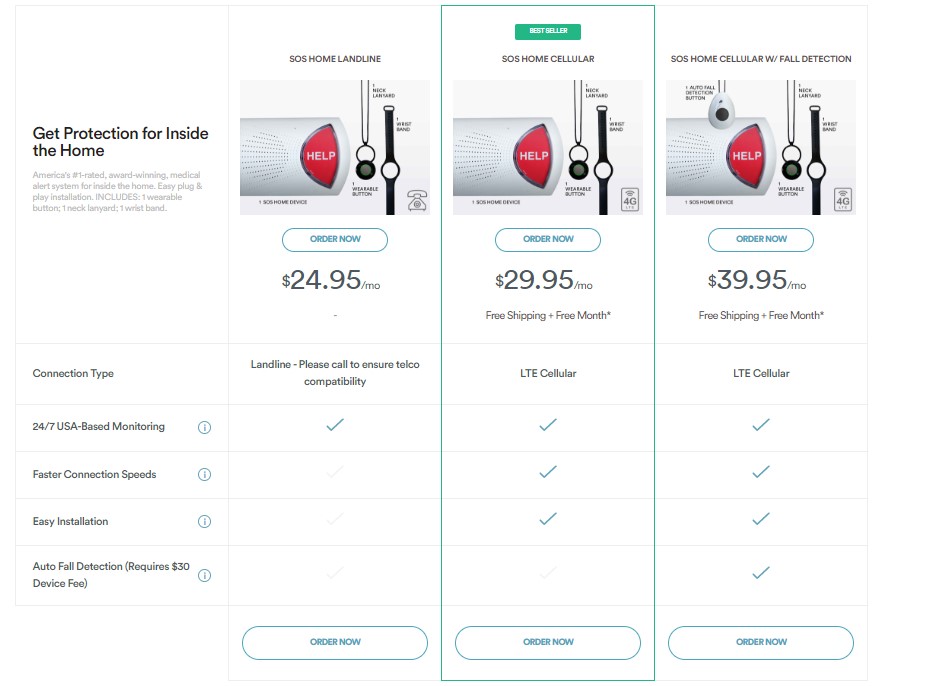Screen dimensions: 928x686
Task: Click Easy Installation checkmark under SOS Home Cellular
Action: (x=548, y=519)
